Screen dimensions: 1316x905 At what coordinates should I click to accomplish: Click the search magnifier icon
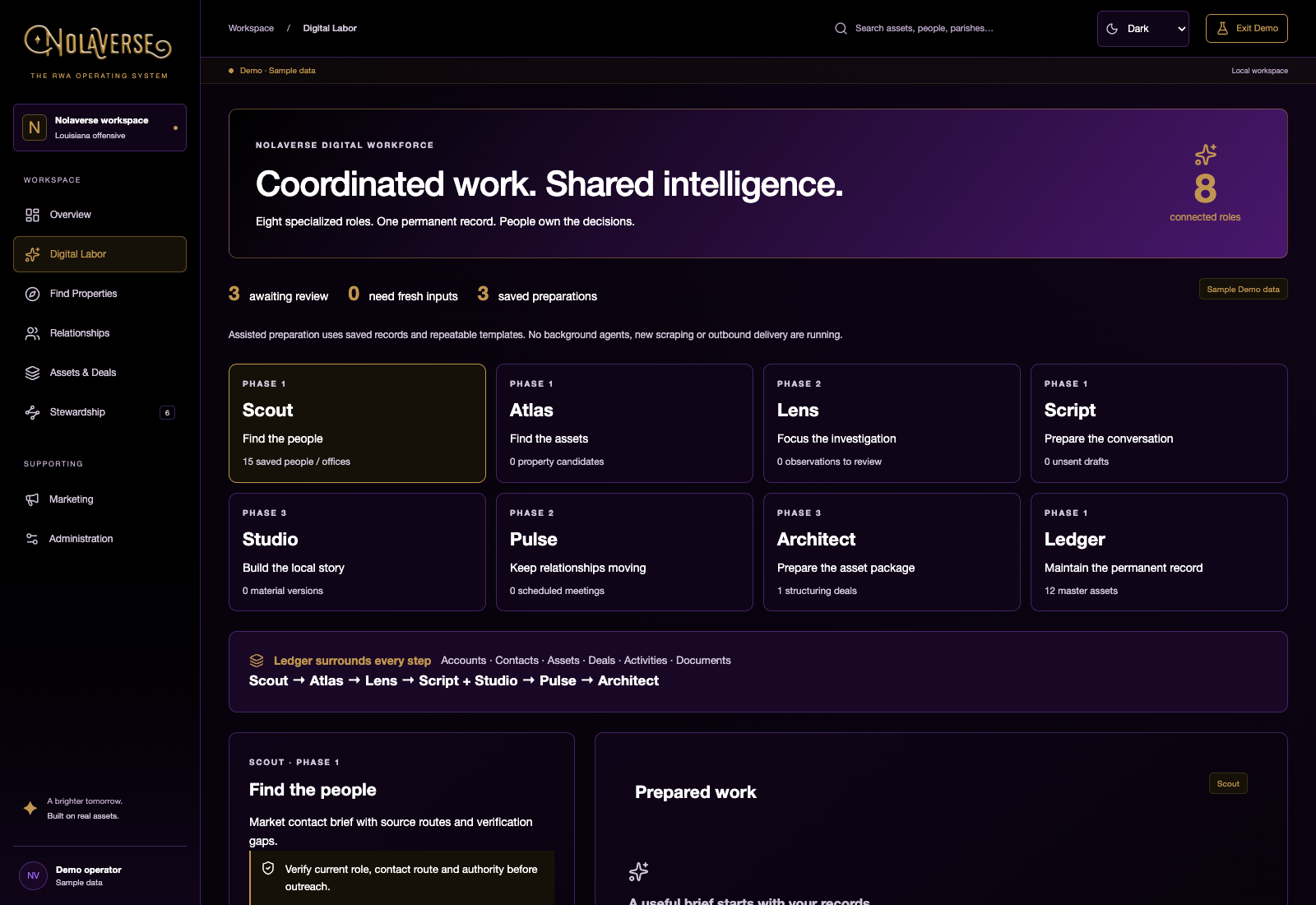[x=841, y=28]
